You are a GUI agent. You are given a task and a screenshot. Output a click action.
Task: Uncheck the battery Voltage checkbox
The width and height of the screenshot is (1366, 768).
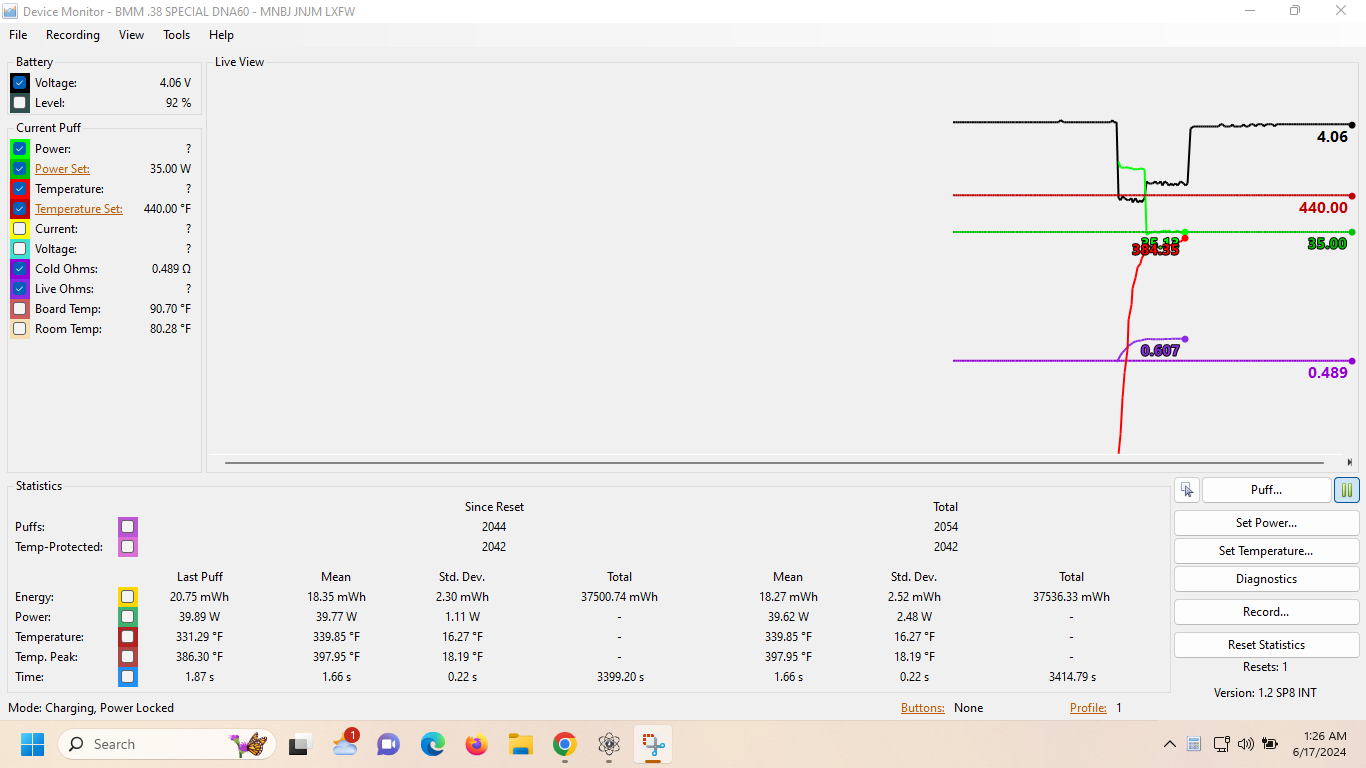20,83
